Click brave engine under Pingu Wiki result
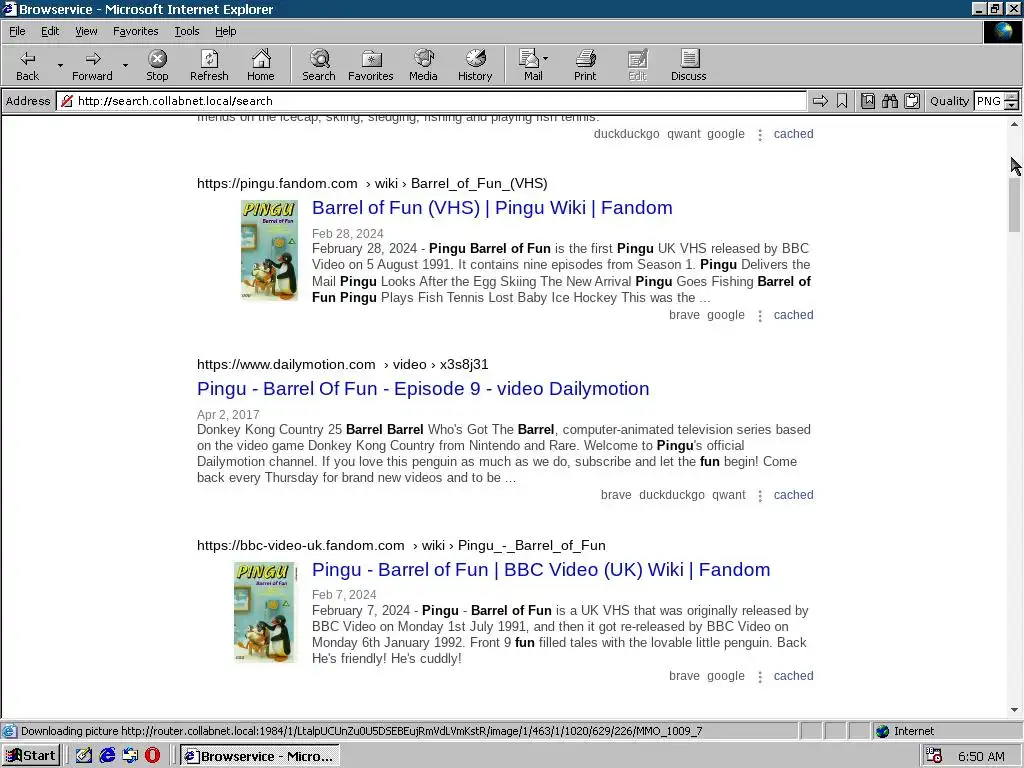1024x768 pixels. click(x=684, y=315)
